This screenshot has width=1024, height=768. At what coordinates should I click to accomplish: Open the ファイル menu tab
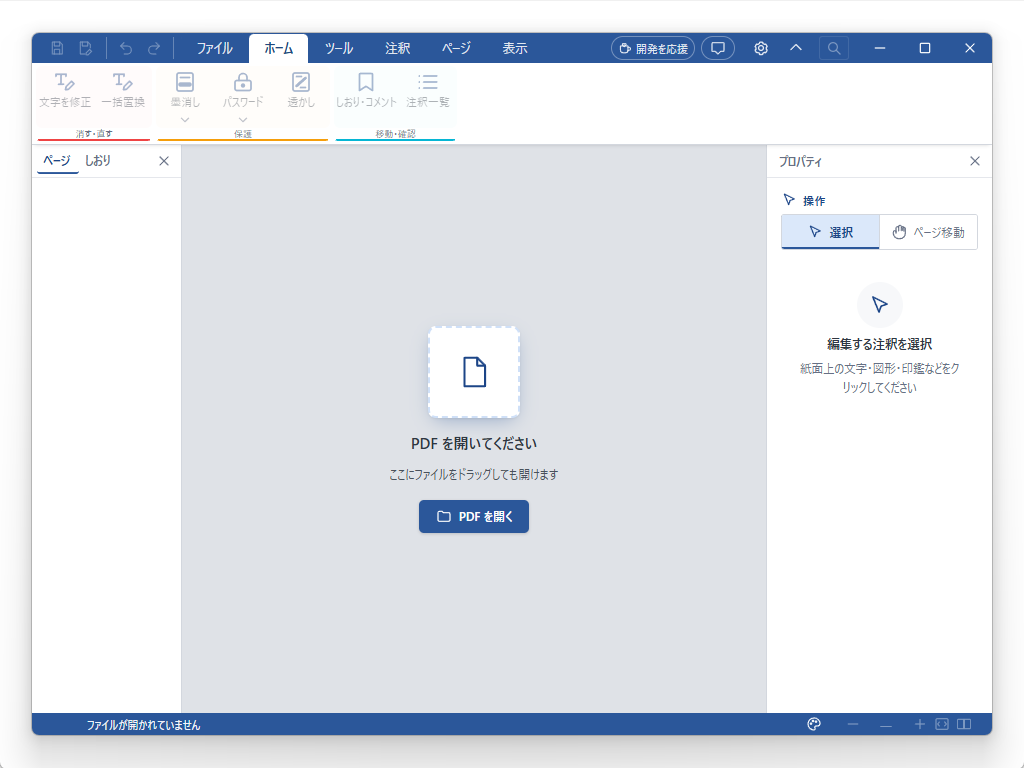[x=214, y=48]
